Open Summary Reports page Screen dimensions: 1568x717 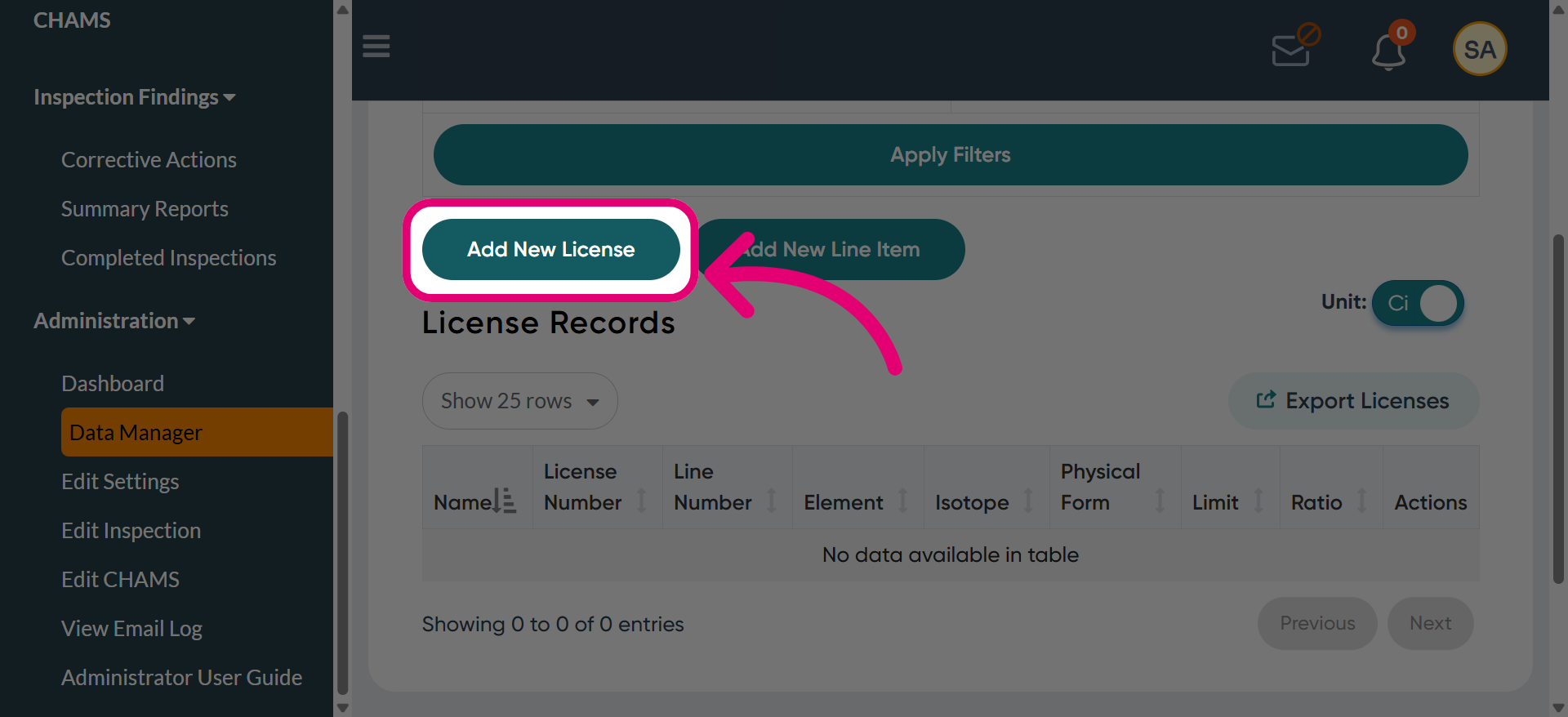coord(145,209)
